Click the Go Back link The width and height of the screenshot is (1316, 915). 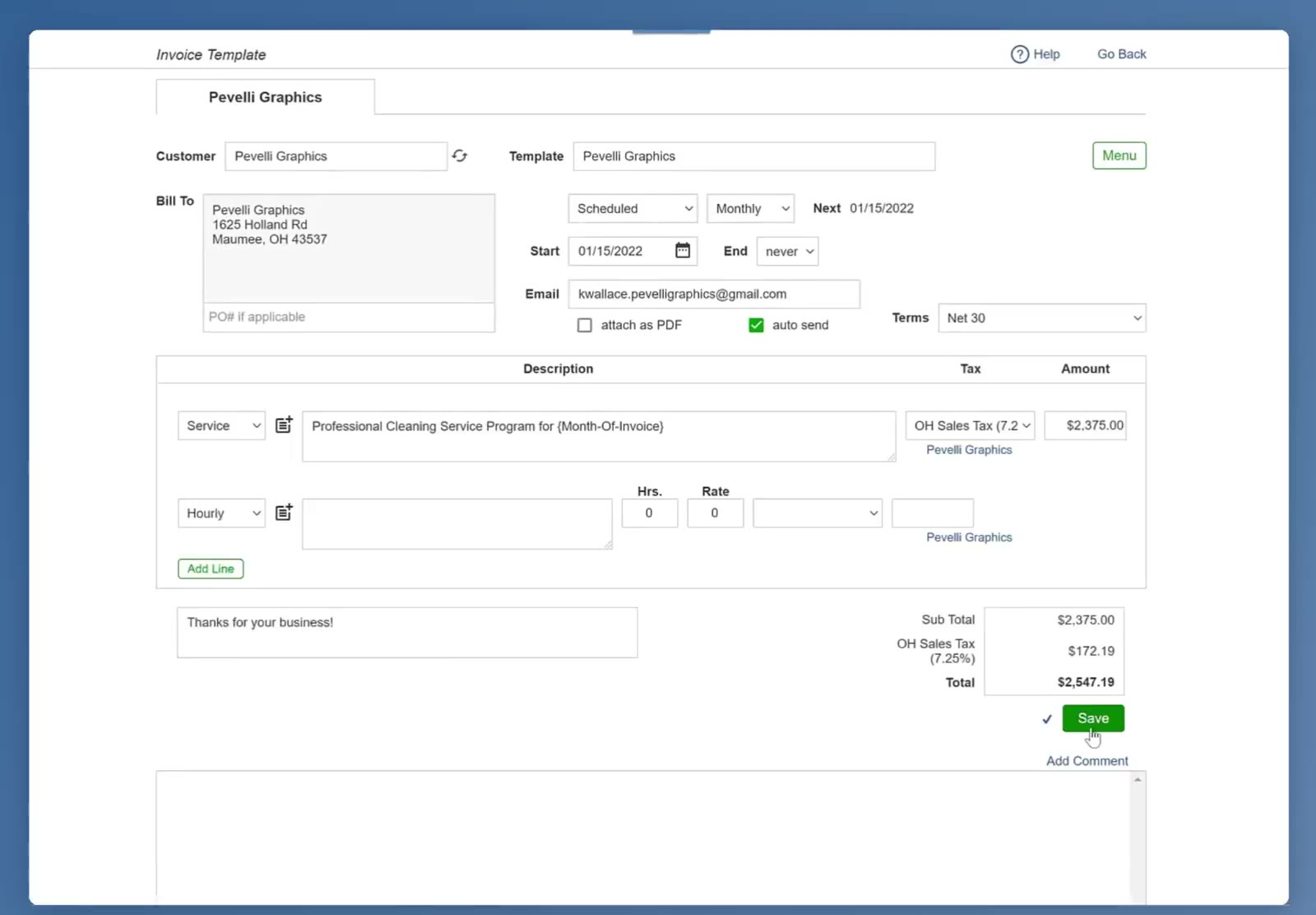[1121, 54]
